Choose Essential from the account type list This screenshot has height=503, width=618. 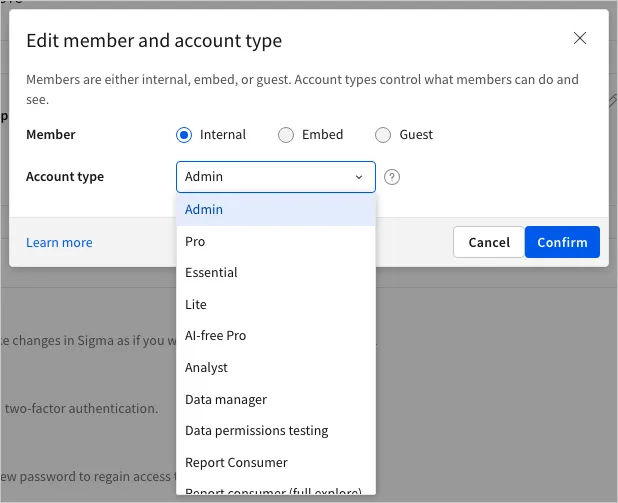(276, 273)
